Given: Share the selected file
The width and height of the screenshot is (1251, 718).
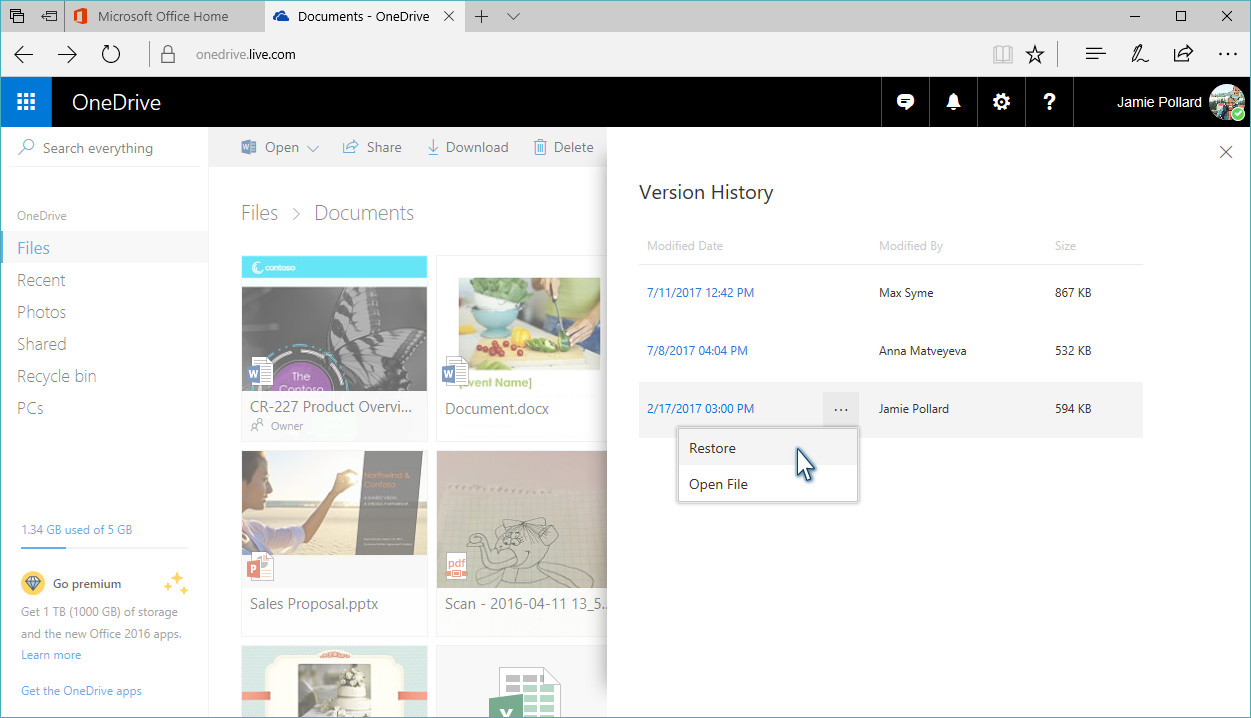Looking at the screenshot, I should point(371,146).
